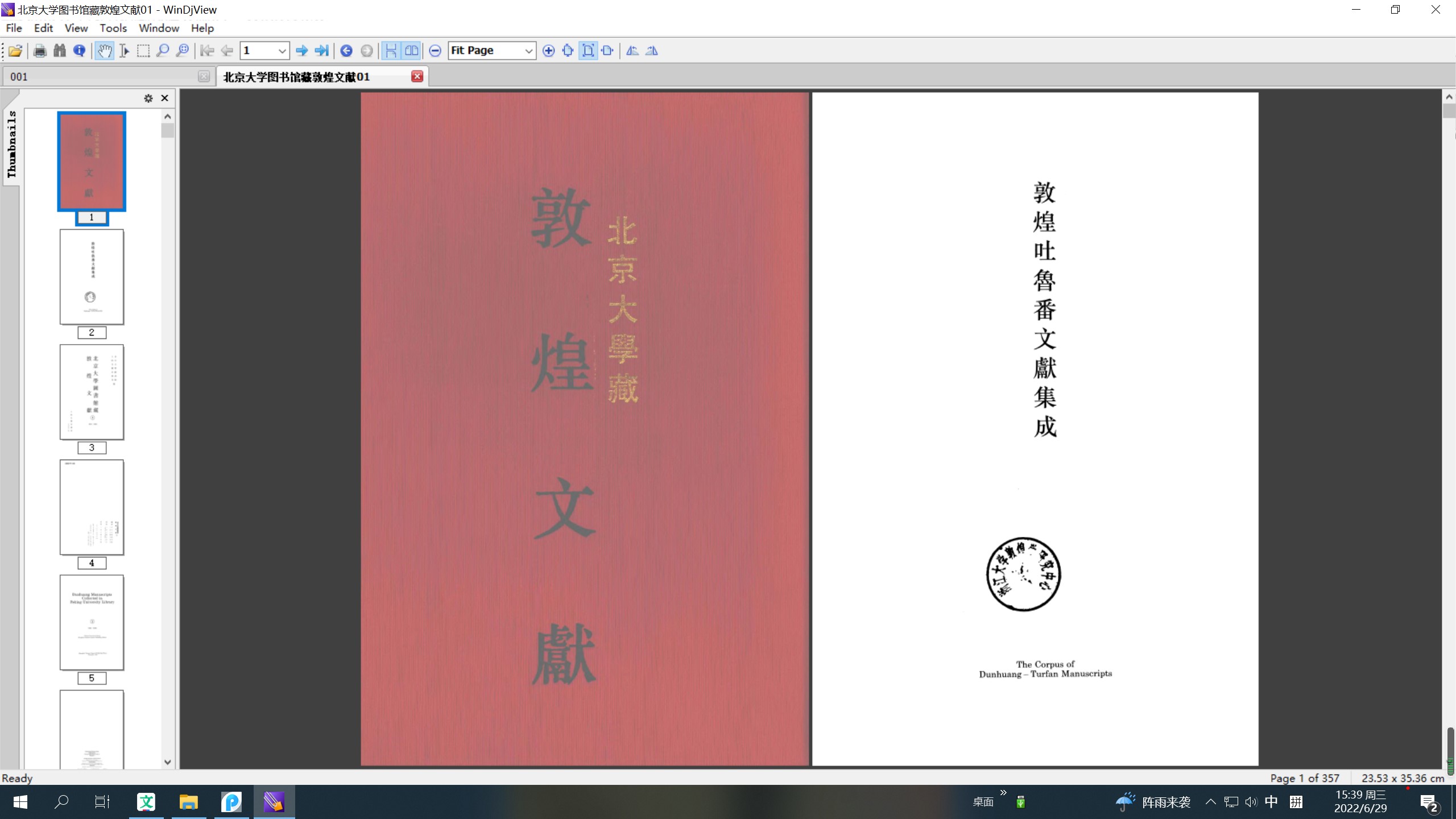Viewport: 1456px width, 819px height.
Task: Open the blue P app in taskbar
Action: point(231,802)
